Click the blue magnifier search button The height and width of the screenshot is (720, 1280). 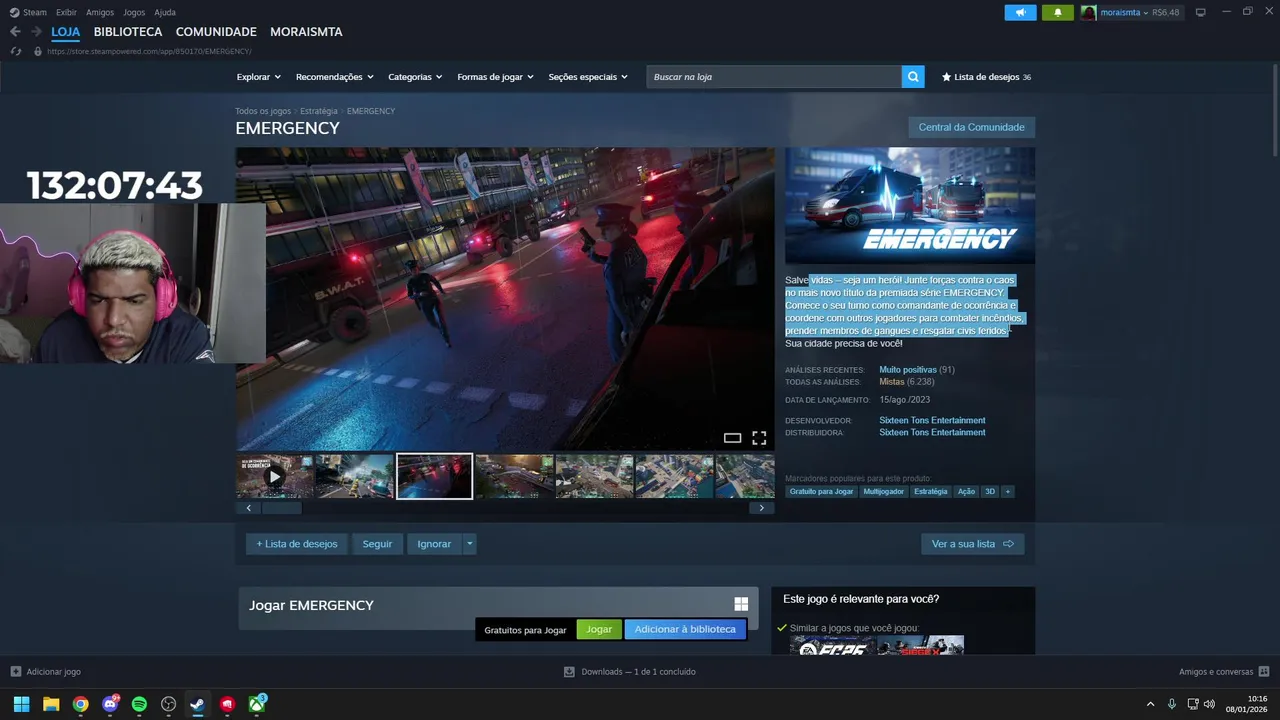912,77
